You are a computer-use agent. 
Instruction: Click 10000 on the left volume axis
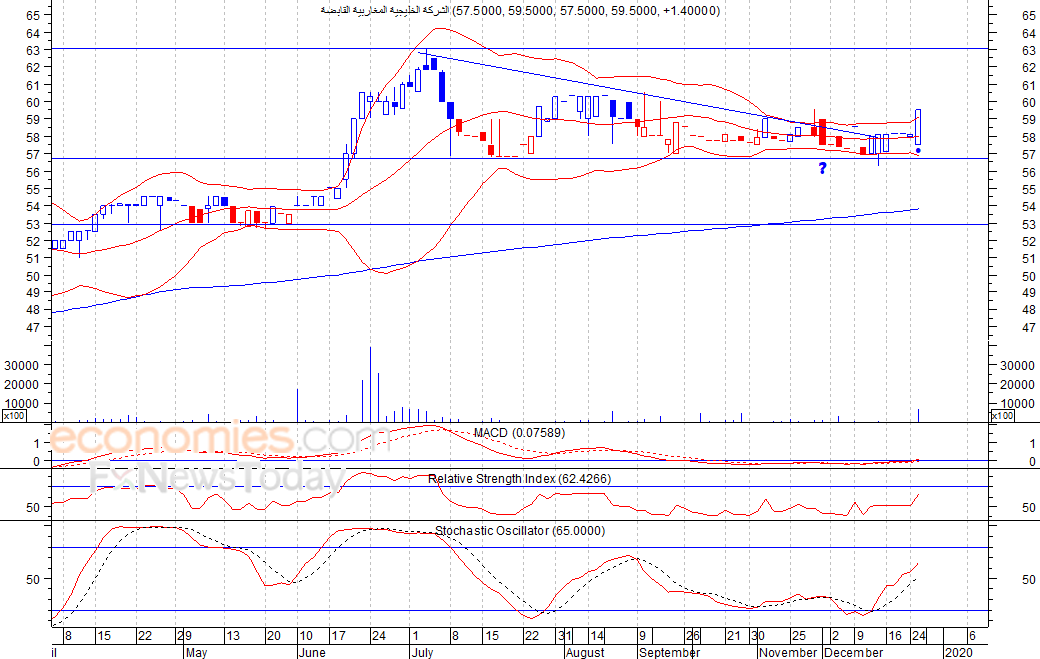point(21,404)
